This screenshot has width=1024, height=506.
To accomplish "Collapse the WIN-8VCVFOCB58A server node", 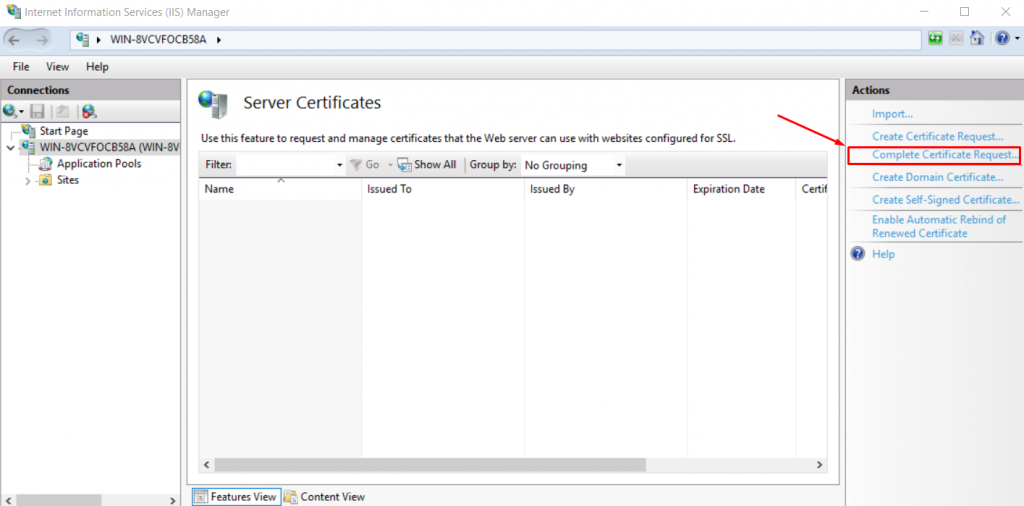I will (10, 148).
